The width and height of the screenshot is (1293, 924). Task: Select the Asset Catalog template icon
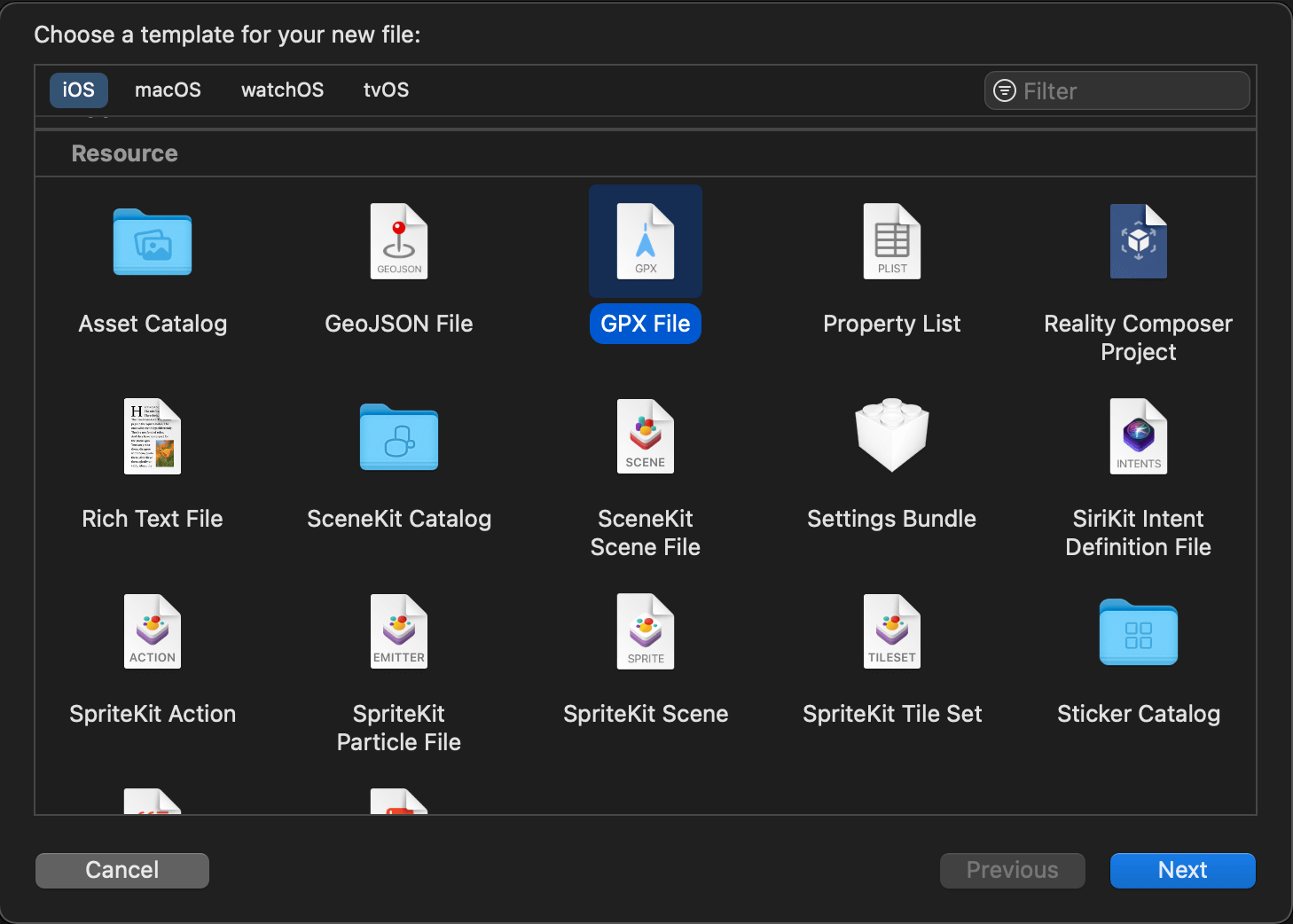[152, 241]
